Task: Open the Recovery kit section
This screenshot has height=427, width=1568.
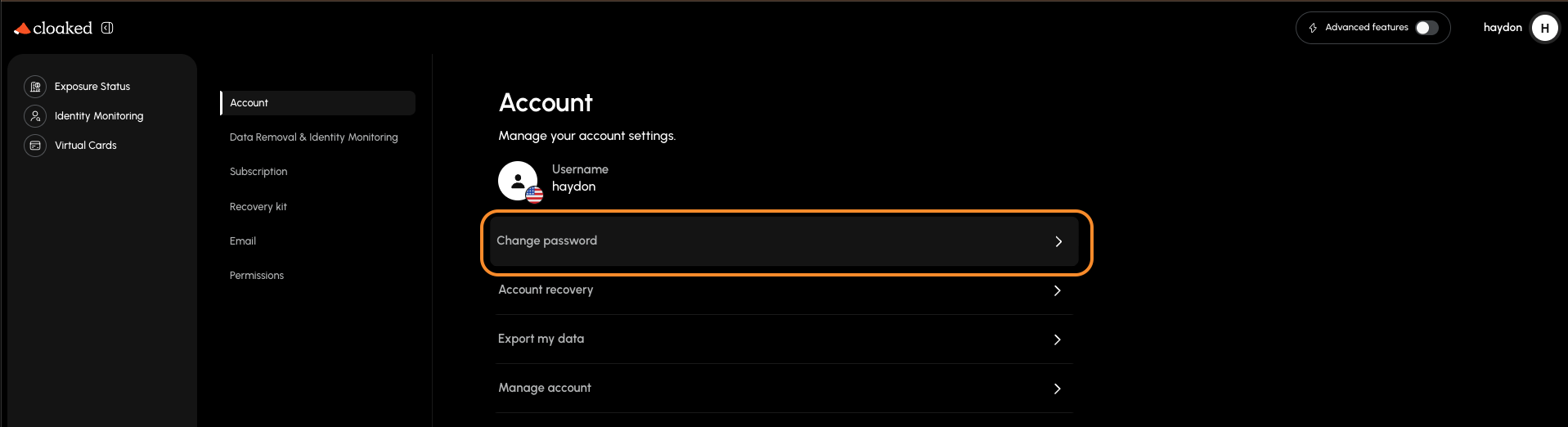Action: tap(258, 207)
